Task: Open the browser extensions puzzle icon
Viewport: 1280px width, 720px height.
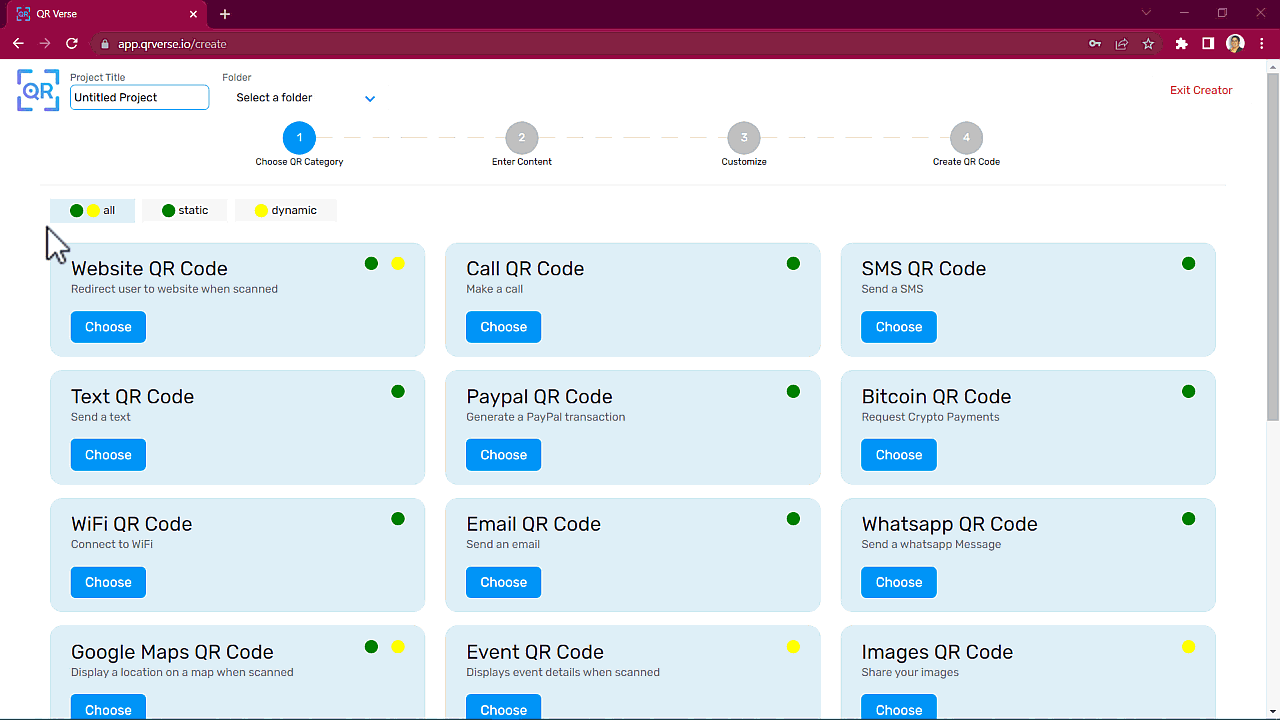Action: point(1182,44)
